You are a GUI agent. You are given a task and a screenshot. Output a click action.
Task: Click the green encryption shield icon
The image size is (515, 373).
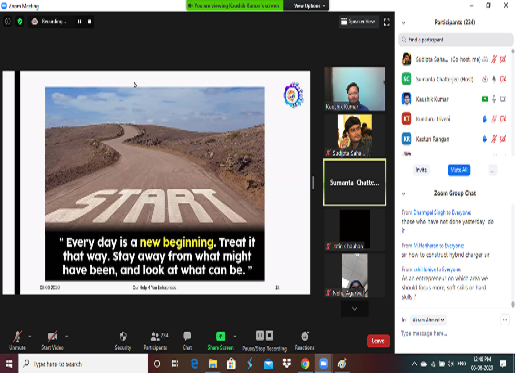point(20,22)
